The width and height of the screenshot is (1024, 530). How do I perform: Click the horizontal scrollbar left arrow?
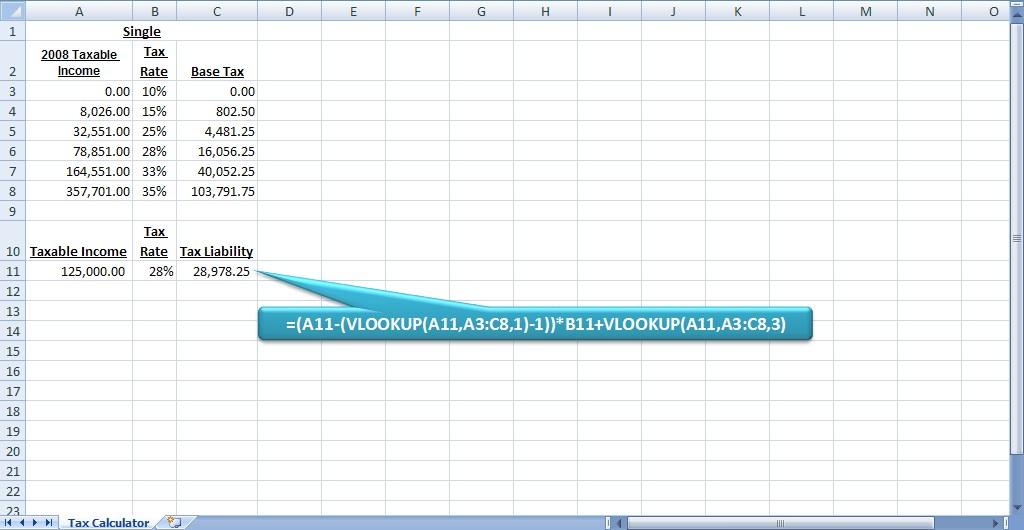coord(620,523)
